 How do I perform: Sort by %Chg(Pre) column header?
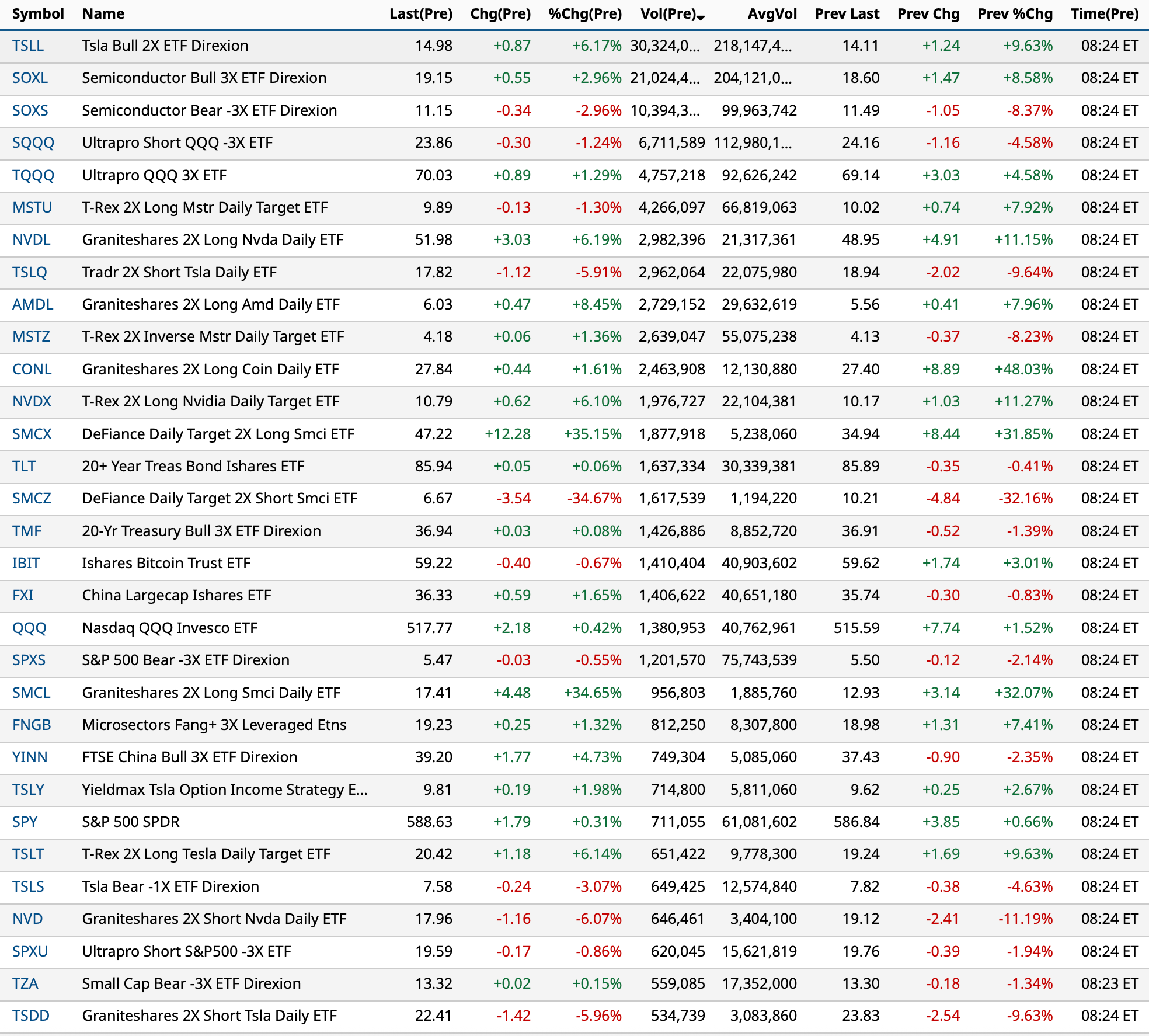[x=584, y=14]
